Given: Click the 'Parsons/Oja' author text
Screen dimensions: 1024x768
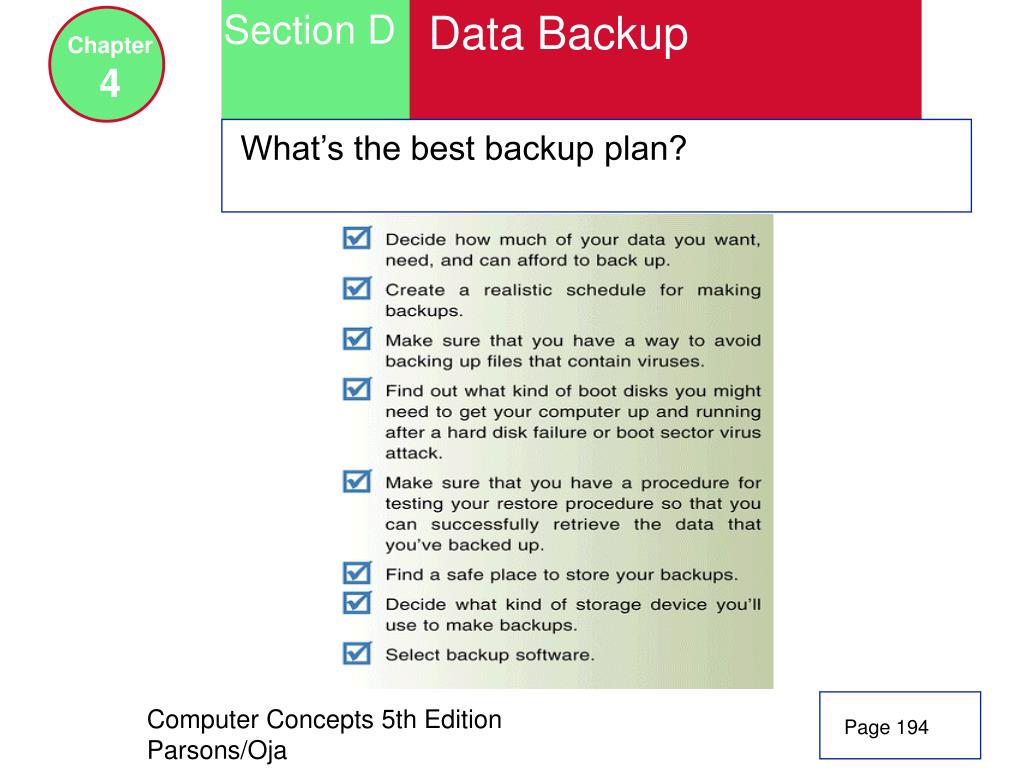Looking at the screenshot, I should point(217,750).
